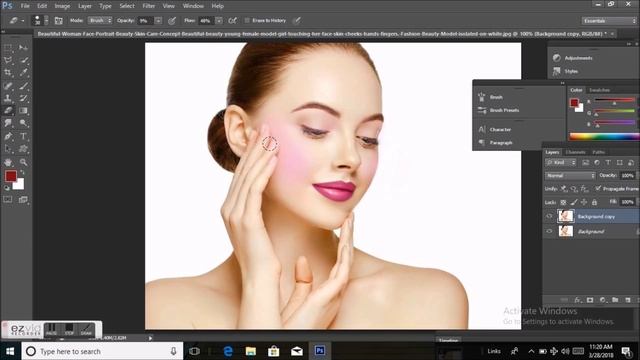Image resolution: width=640 pixels, height=360 pixels.
Task: Open the Filter menu
Action: [149, 6]
